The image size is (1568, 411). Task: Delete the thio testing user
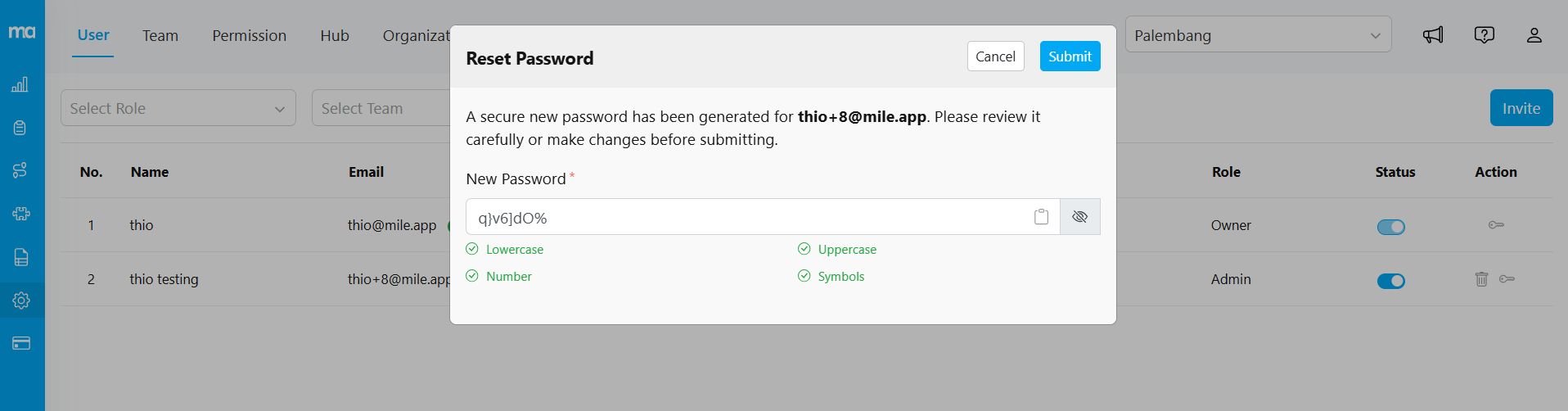coord(1481,279)
